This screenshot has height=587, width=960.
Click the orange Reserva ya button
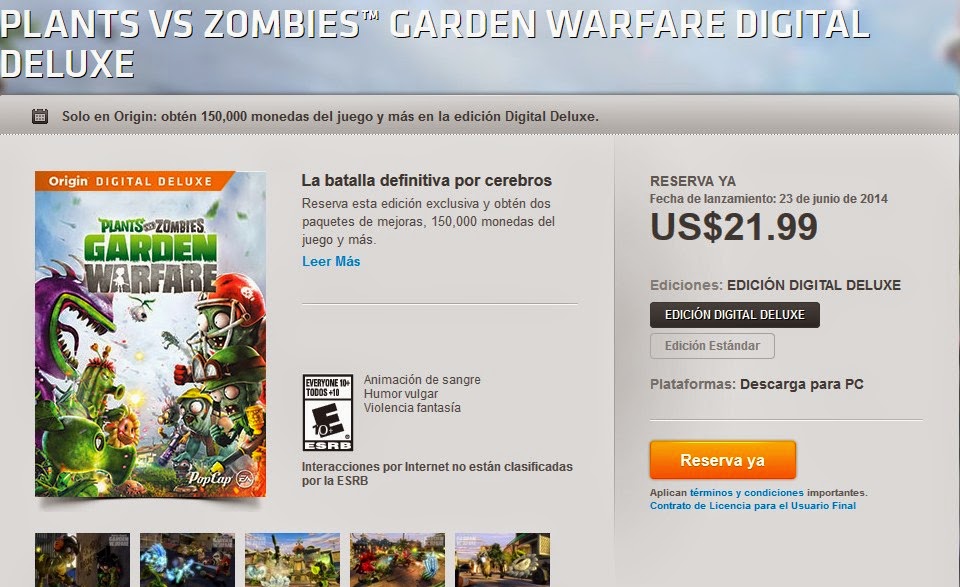point(722,460)
